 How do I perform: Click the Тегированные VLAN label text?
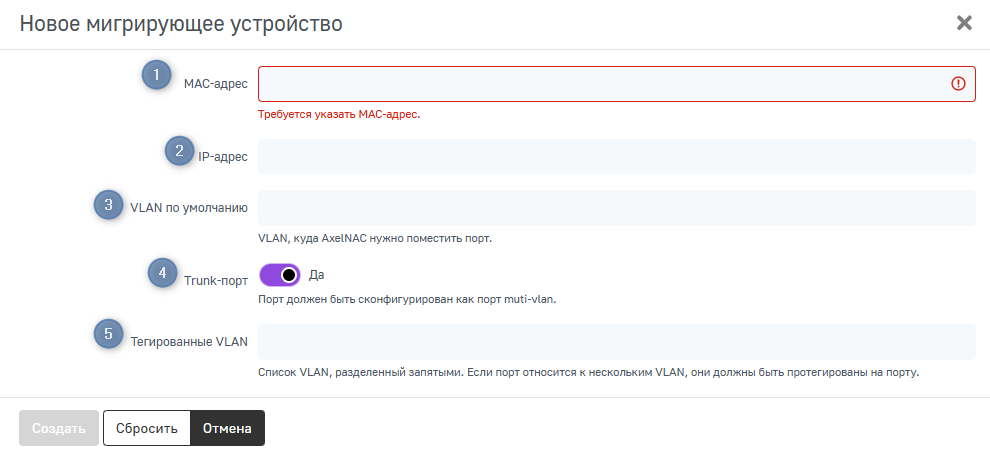click(188, 342)
